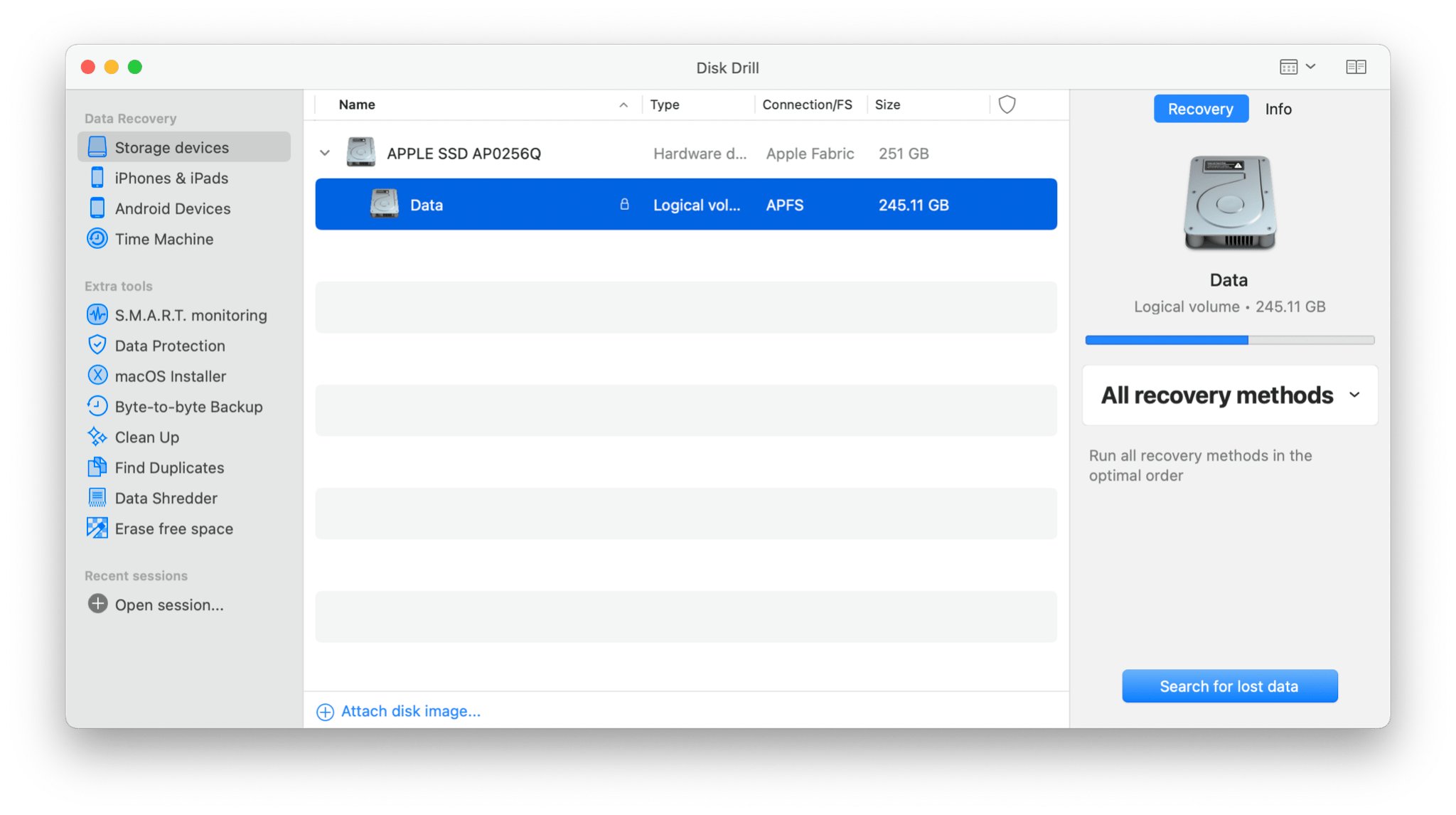
Task: Click the Byte-to-byte Backup icon
Action: click(x=97, y=407)
